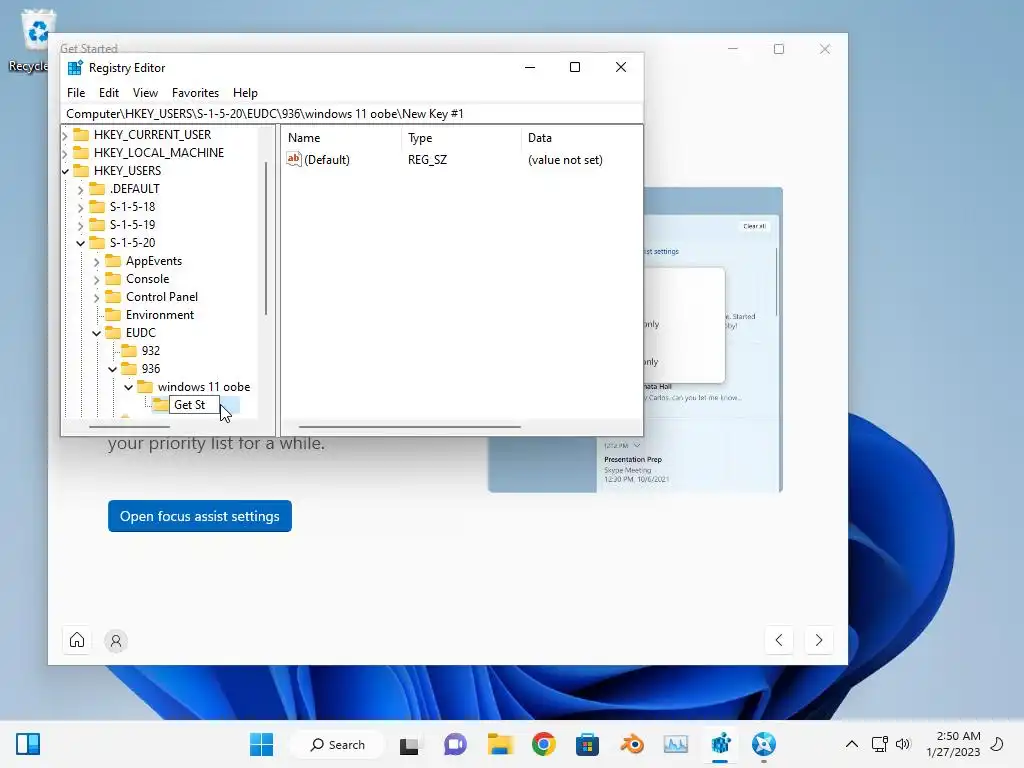Open Task View on the taskbar
1024x768 pixels.
[x=409, y=744]
